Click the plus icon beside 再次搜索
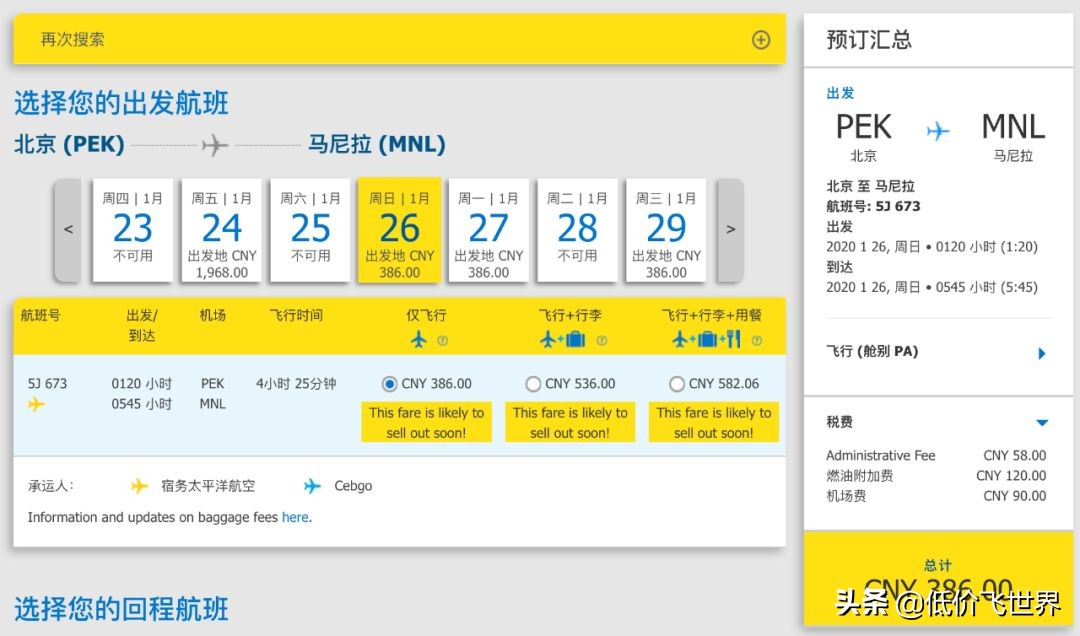Screen dimensions: 1080x636 761,41
